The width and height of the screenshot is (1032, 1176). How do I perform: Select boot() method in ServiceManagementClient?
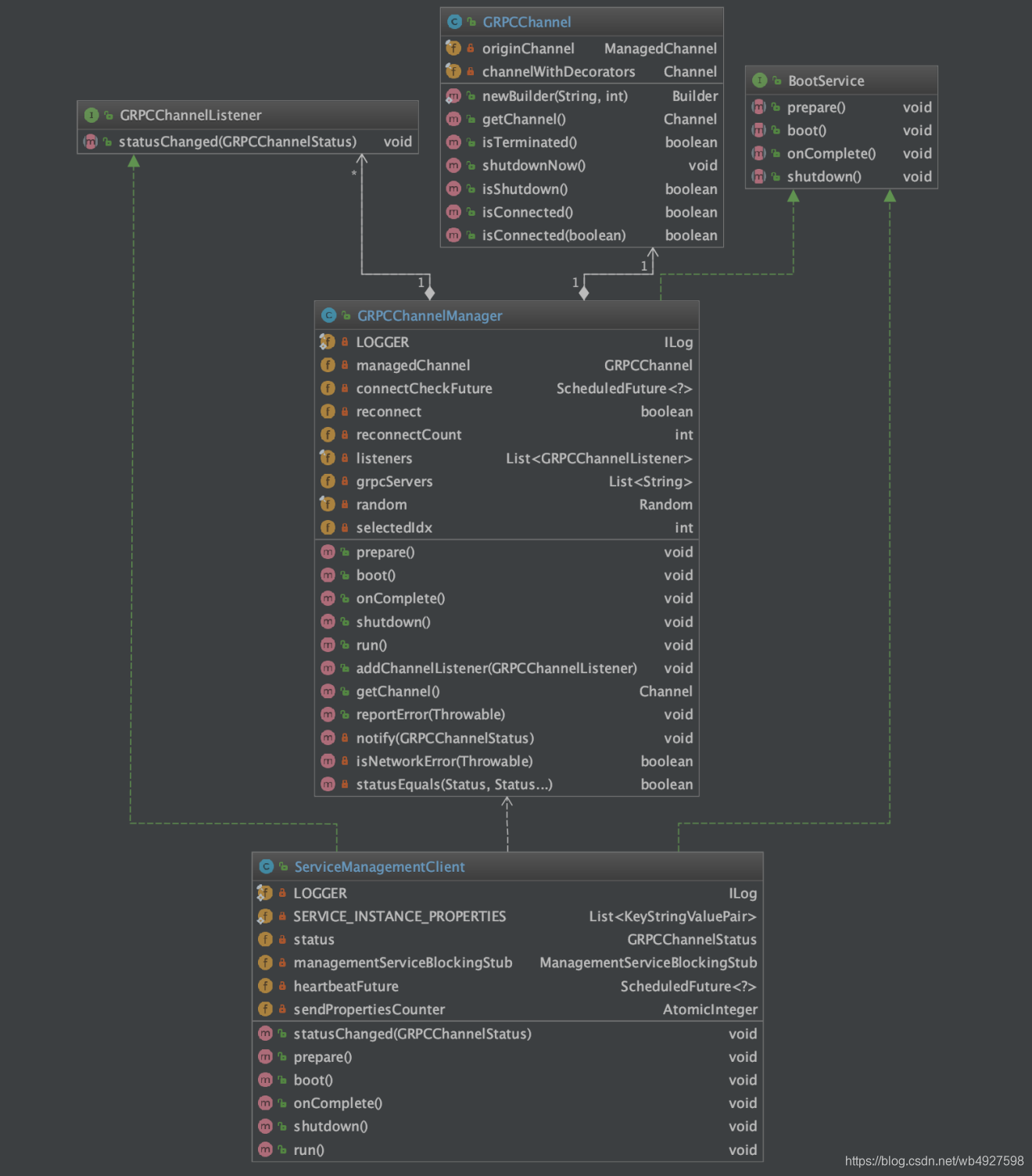pos(507,1080)
